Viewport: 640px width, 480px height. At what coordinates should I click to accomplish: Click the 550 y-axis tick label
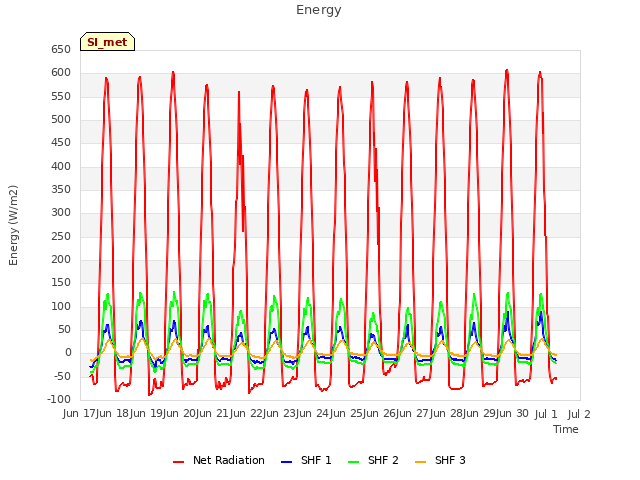click(61, 97)
